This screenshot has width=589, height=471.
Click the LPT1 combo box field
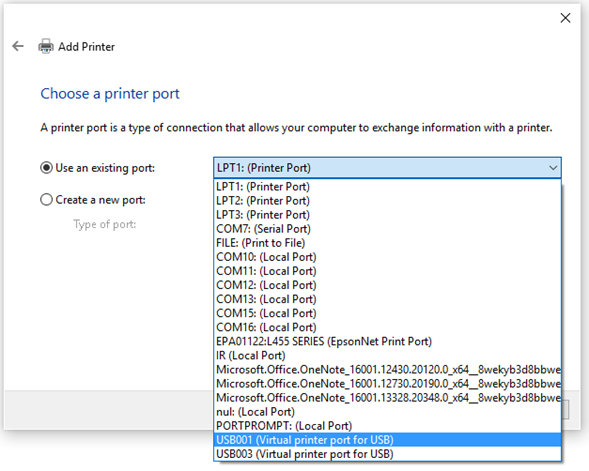pos(387,168)
